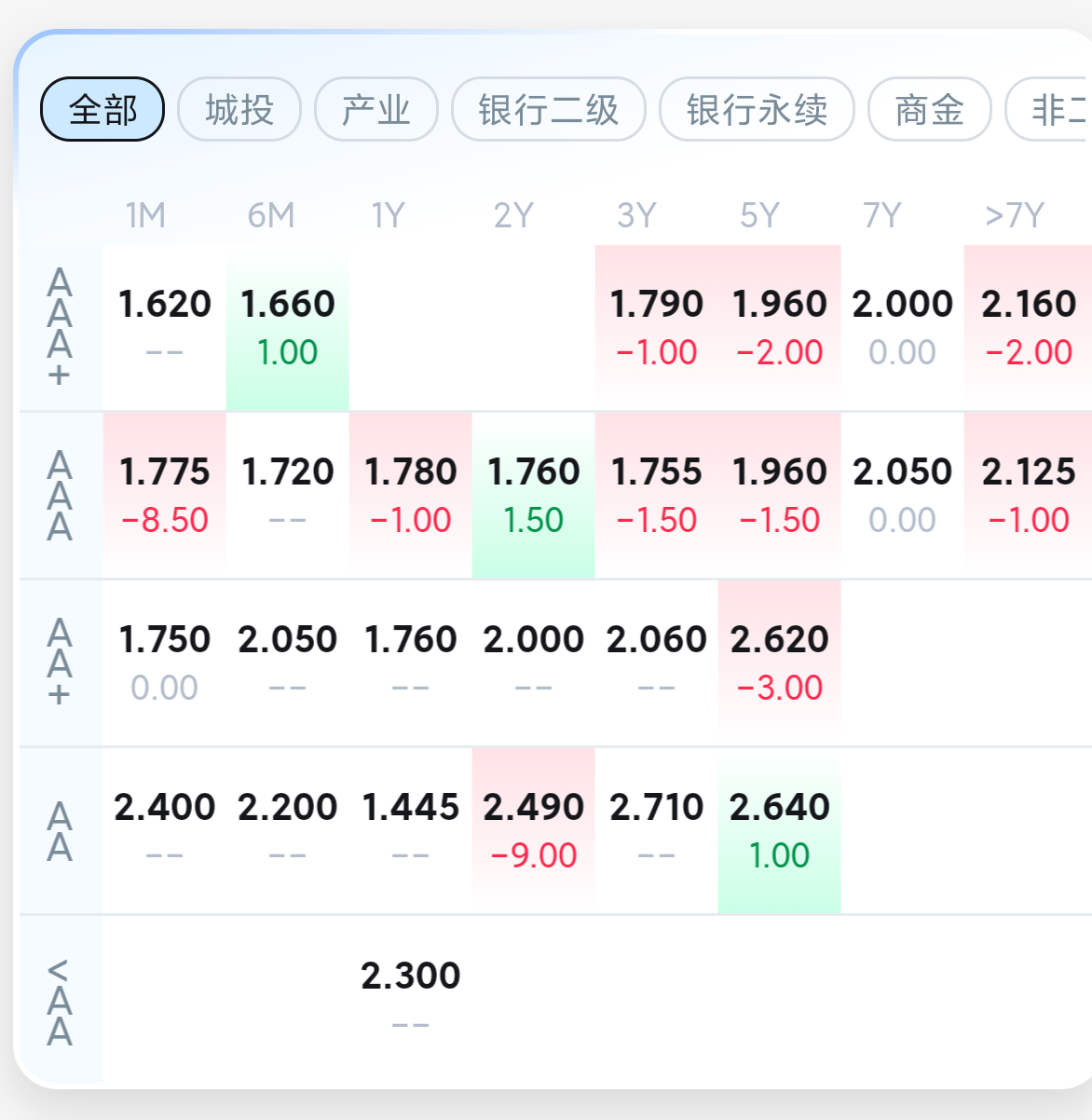Select the 全部 filter tab
The image size is (1092, 1120).
click(x=102, y=109)
